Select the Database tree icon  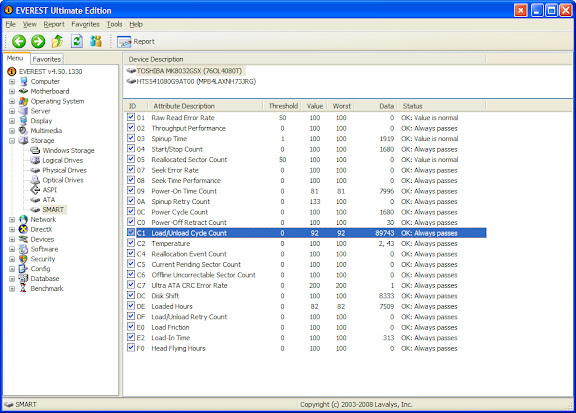(x=24, y=279)
